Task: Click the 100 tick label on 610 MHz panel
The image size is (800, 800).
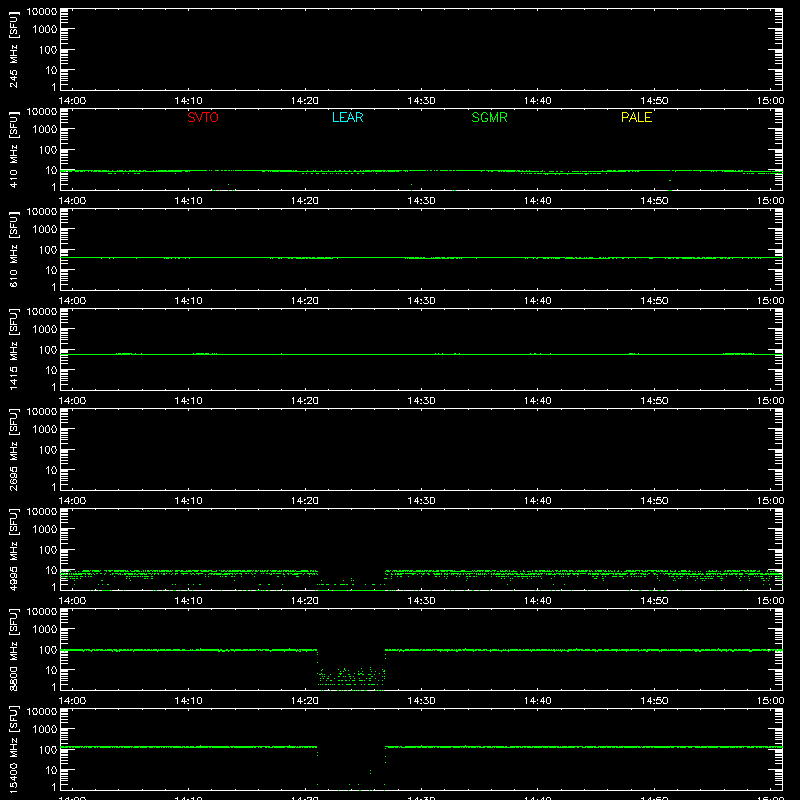Action: (48, 250)
